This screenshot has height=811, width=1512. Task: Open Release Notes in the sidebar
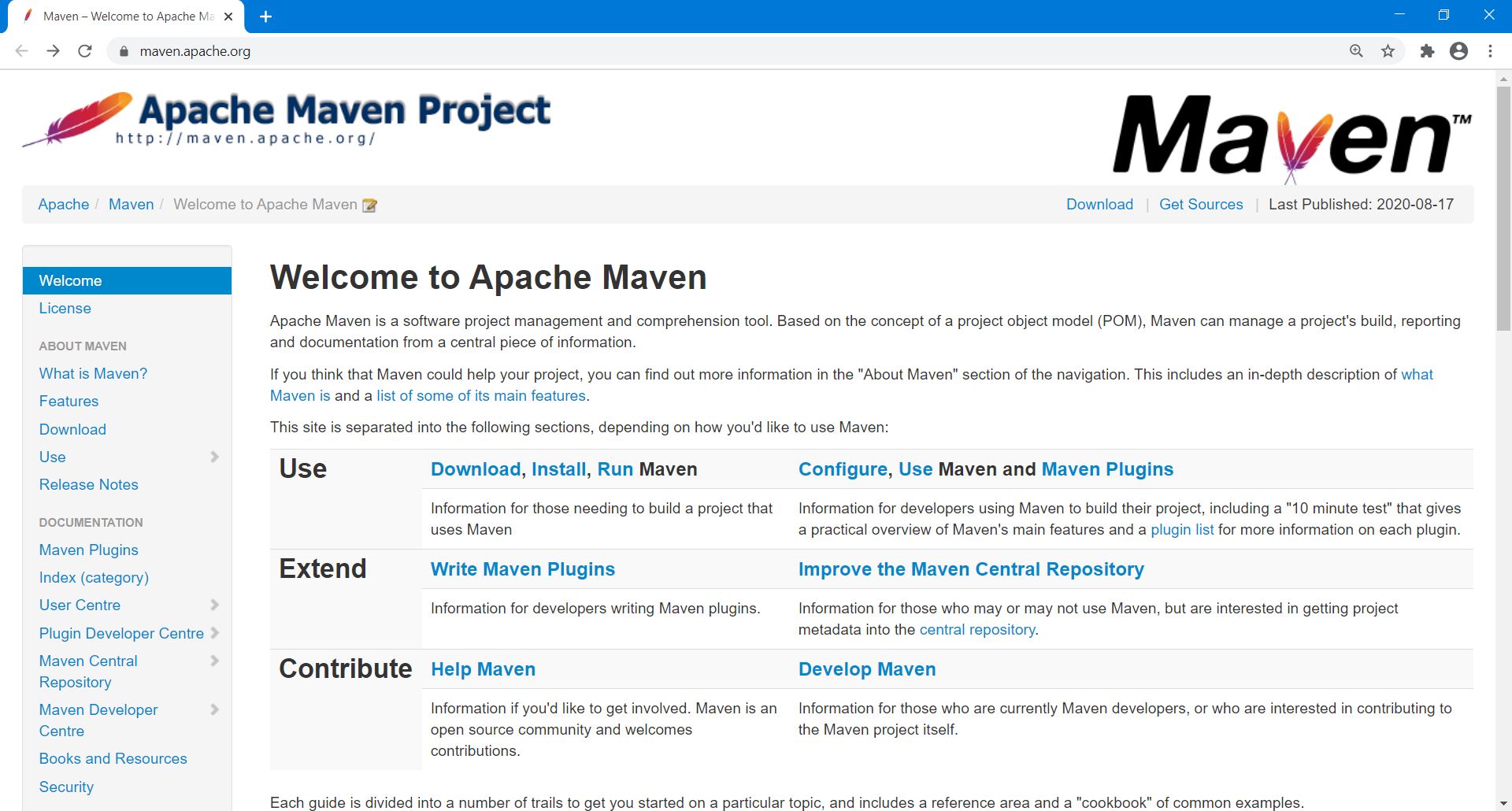point(89,485)
